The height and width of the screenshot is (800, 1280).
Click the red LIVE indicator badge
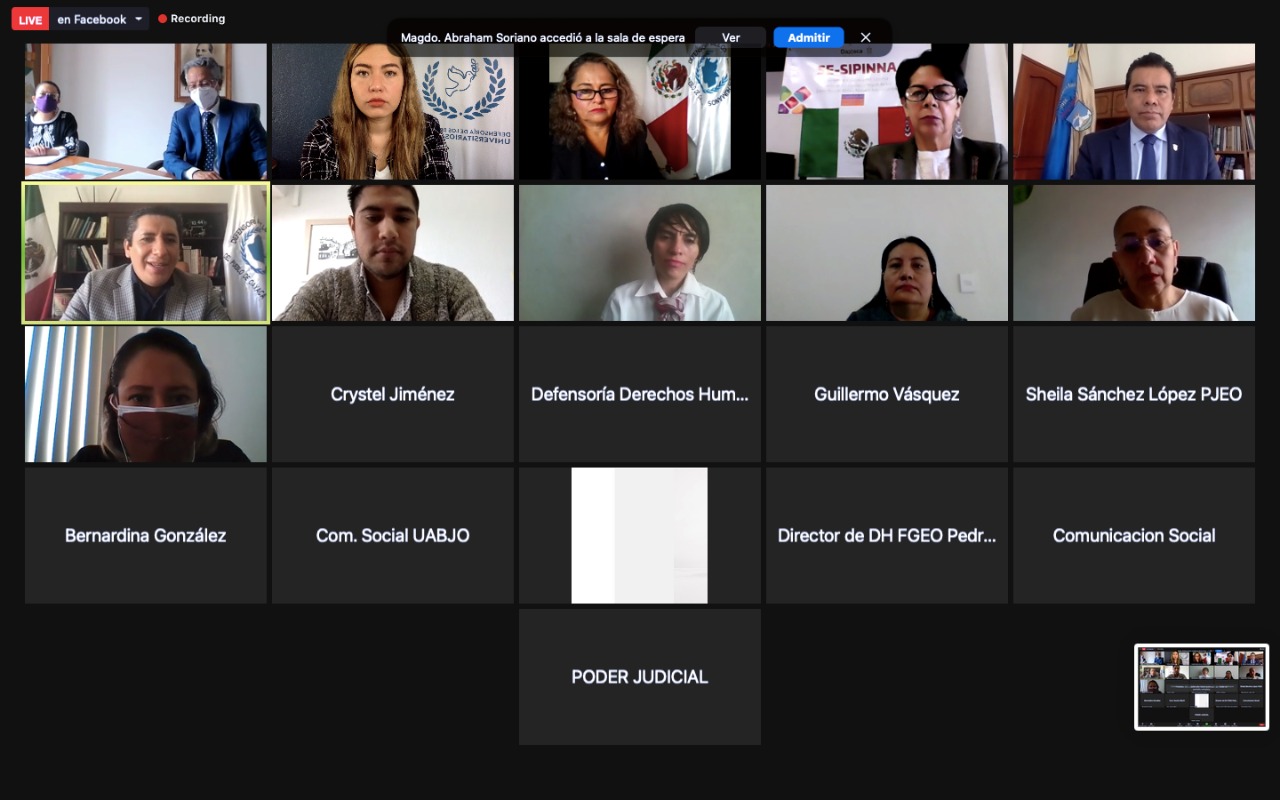[30, 19]
